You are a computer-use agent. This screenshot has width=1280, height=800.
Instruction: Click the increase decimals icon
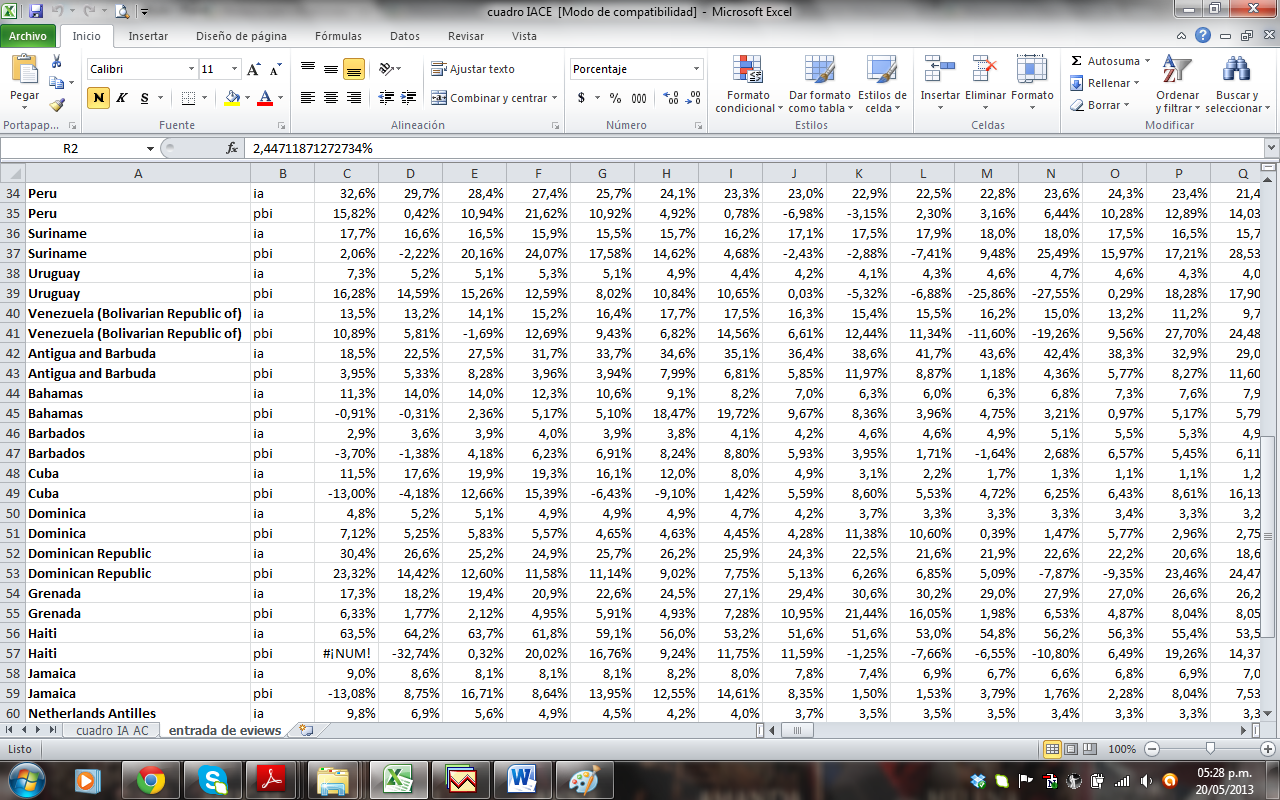670,98
